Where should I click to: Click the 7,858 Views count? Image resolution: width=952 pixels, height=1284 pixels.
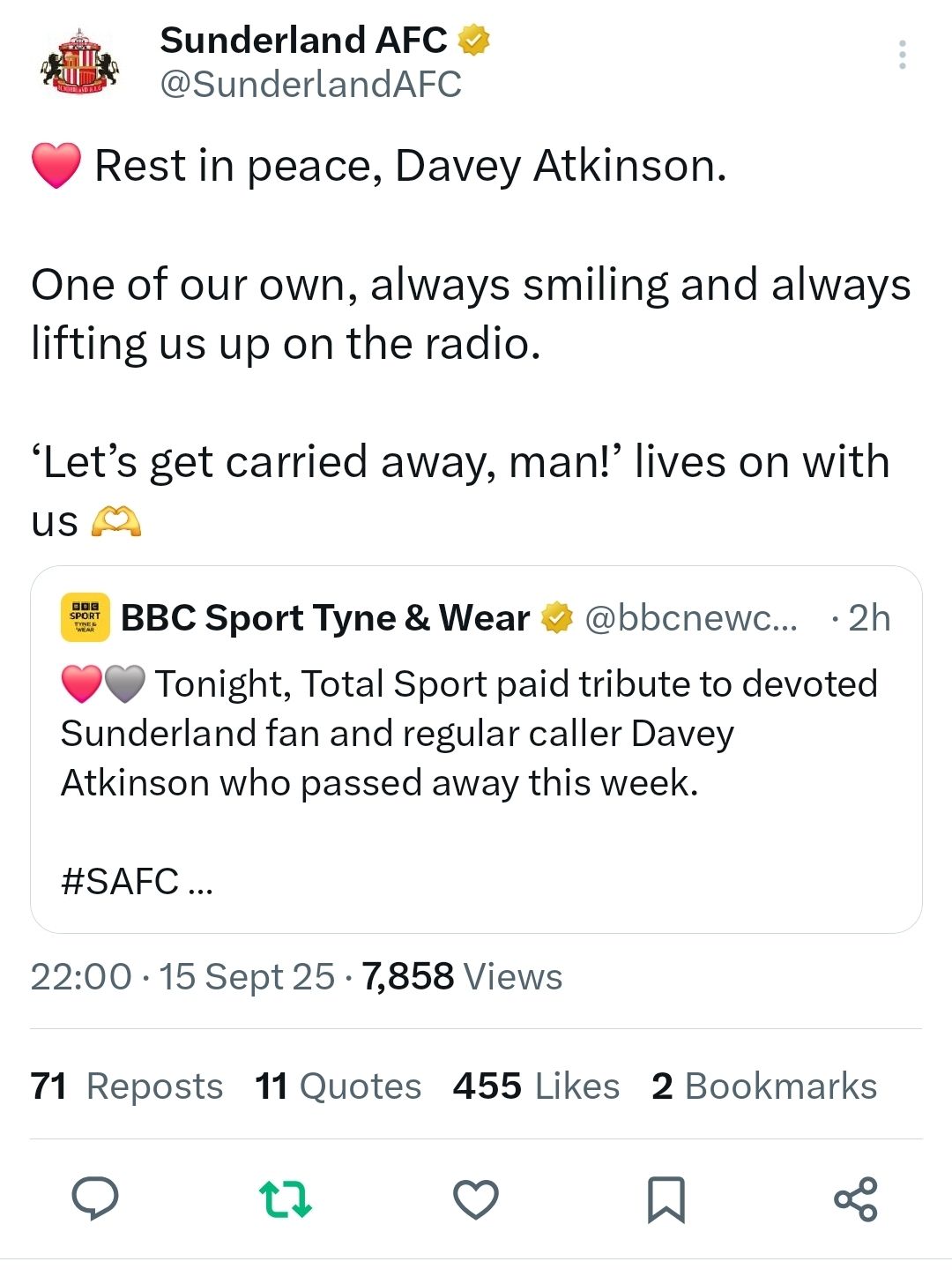[x=462, y=977]
